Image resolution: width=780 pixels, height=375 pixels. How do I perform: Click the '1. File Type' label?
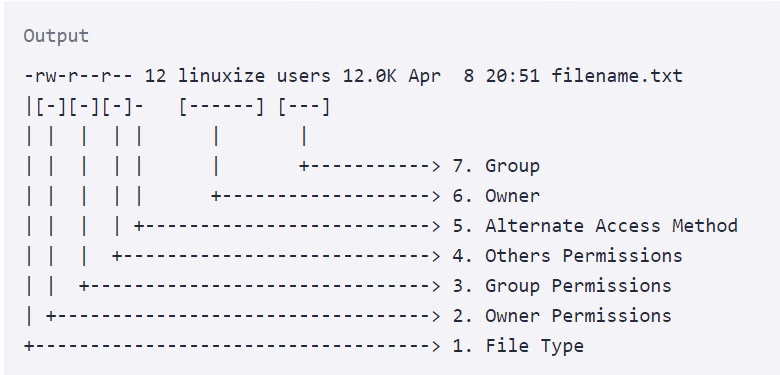(x=518, y=346)
